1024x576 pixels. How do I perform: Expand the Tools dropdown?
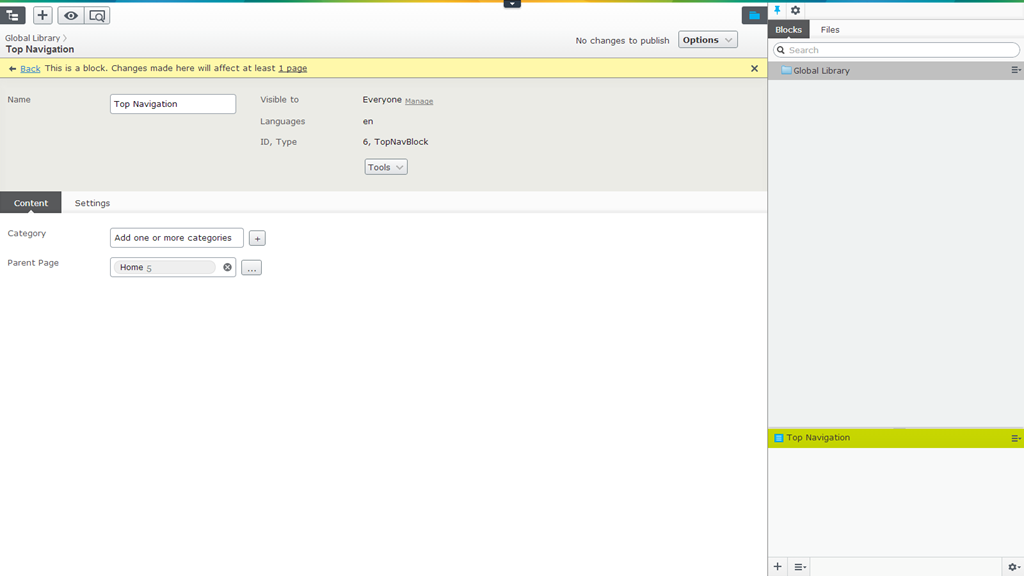click(x=386, y=167)
